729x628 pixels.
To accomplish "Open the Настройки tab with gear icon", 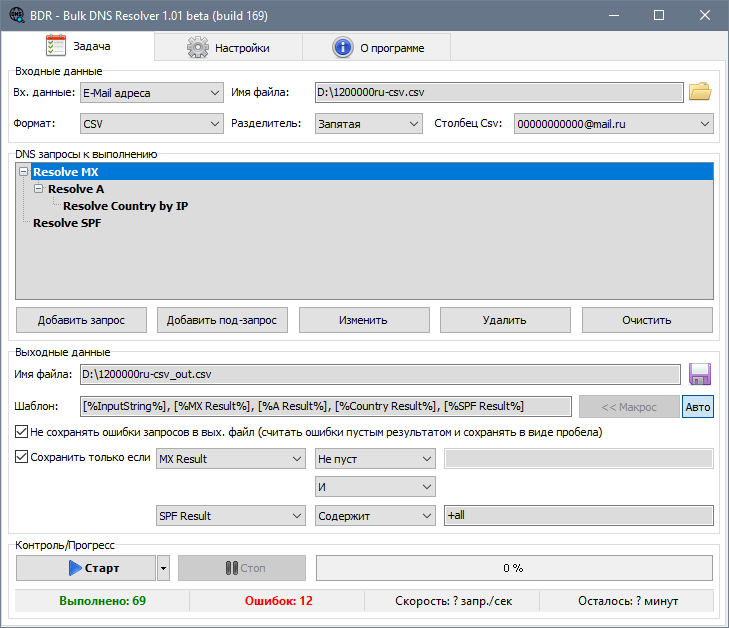I will pyautogui.click(x=228, y=47).
